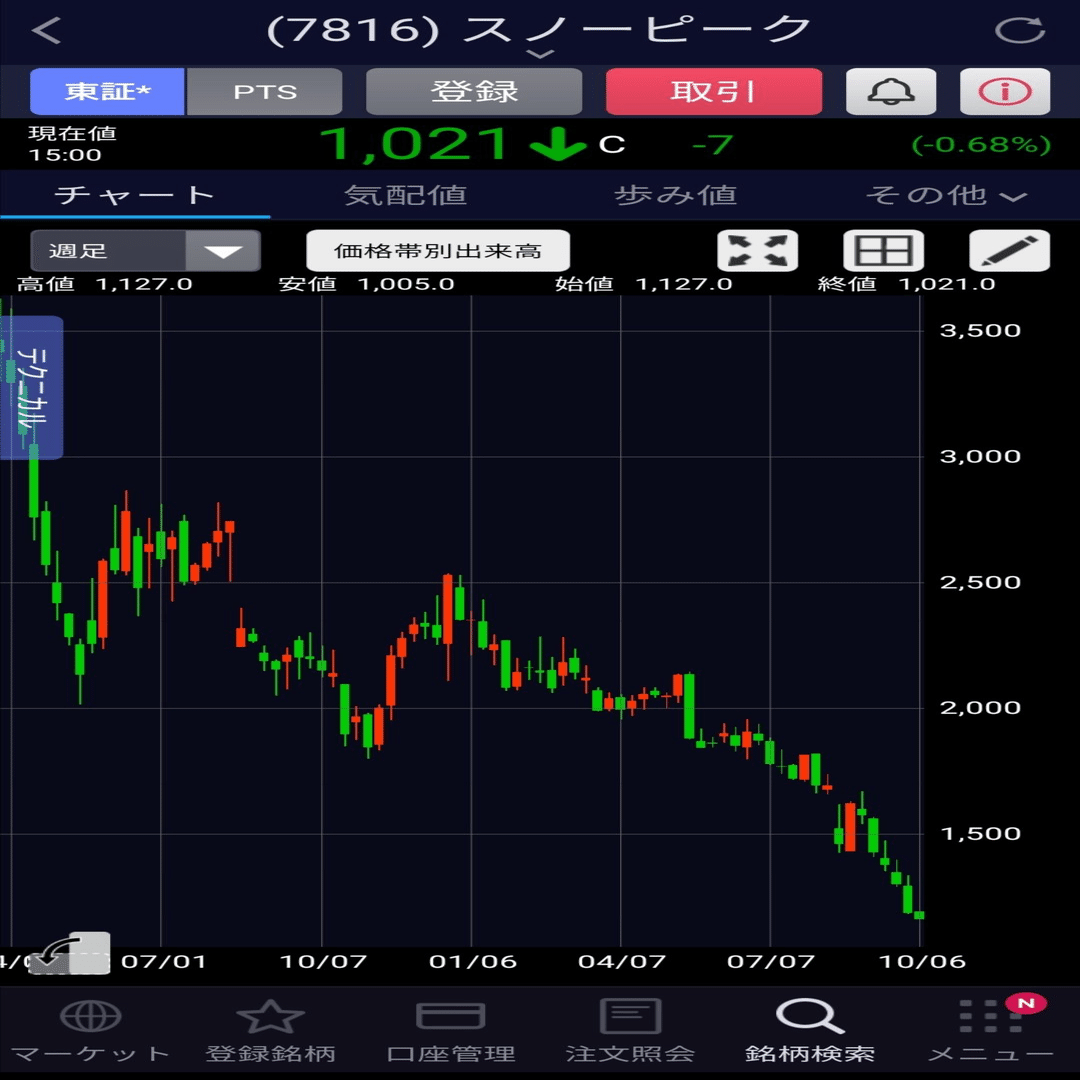Open price alert bell icon
The height and width of the screenshot is (1080, 1080).
[891, 92]
